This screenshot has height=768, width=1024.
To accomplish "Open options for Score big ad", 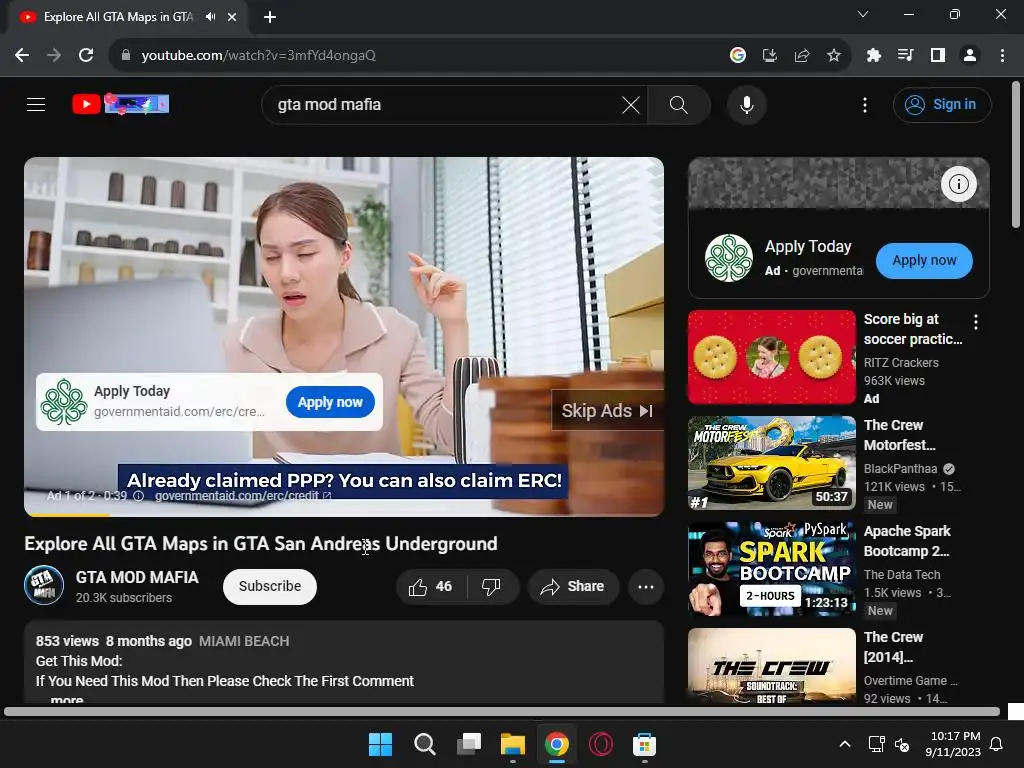I will pyautogui.click(x=976, y=321).
